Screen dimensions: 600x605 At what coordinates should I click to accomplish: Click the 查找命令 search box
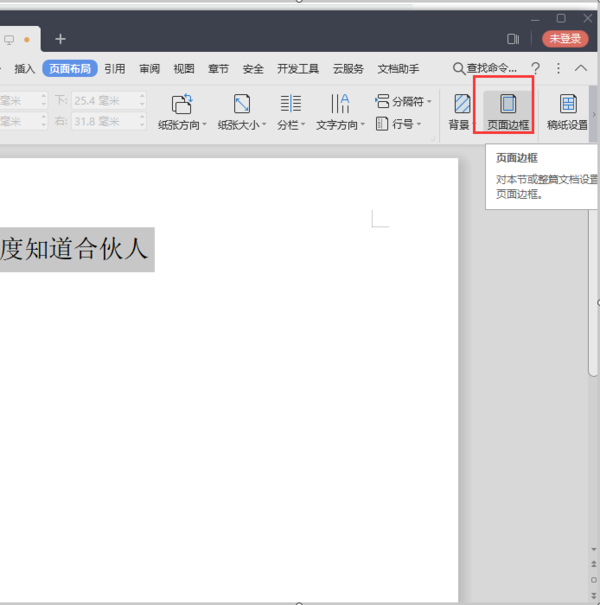(485, 69)
